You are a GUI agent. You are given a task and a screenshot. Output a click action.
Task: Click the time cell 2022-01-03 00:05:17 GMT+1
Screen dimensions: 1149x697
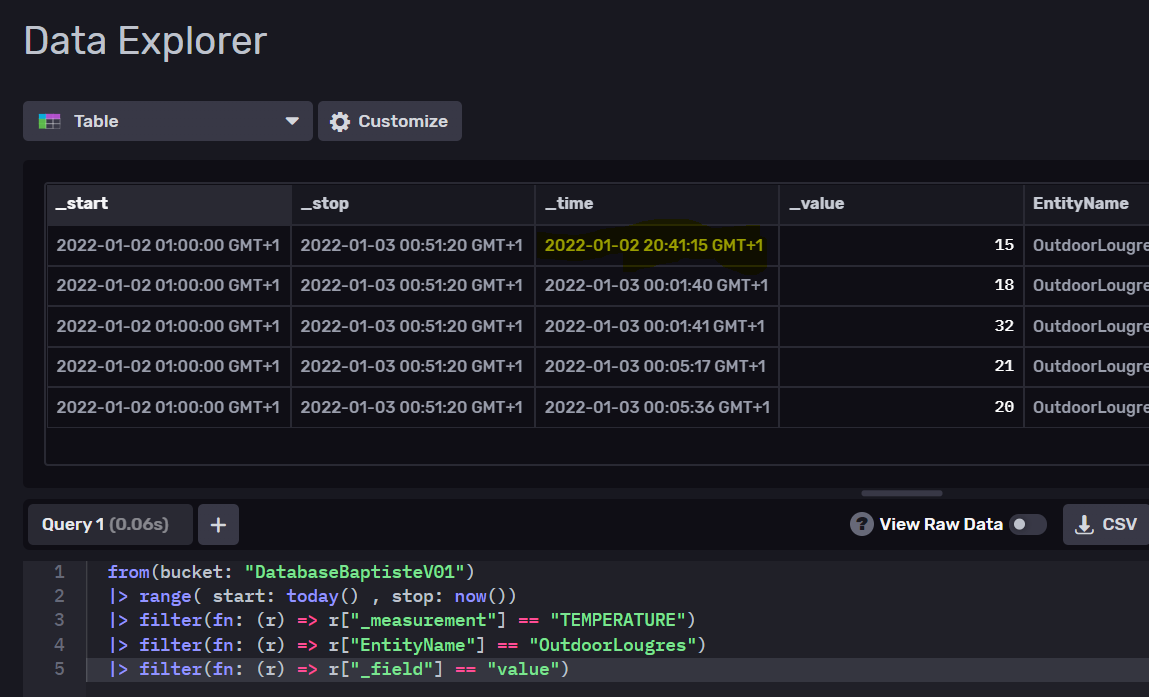(655, 366)
